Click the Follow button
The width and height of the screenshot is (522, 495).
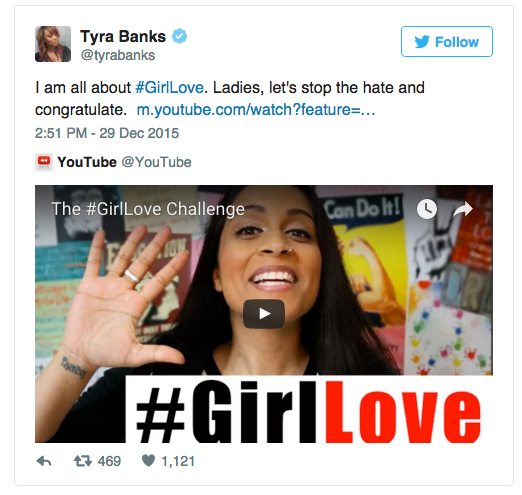click(x=447, y=42)
